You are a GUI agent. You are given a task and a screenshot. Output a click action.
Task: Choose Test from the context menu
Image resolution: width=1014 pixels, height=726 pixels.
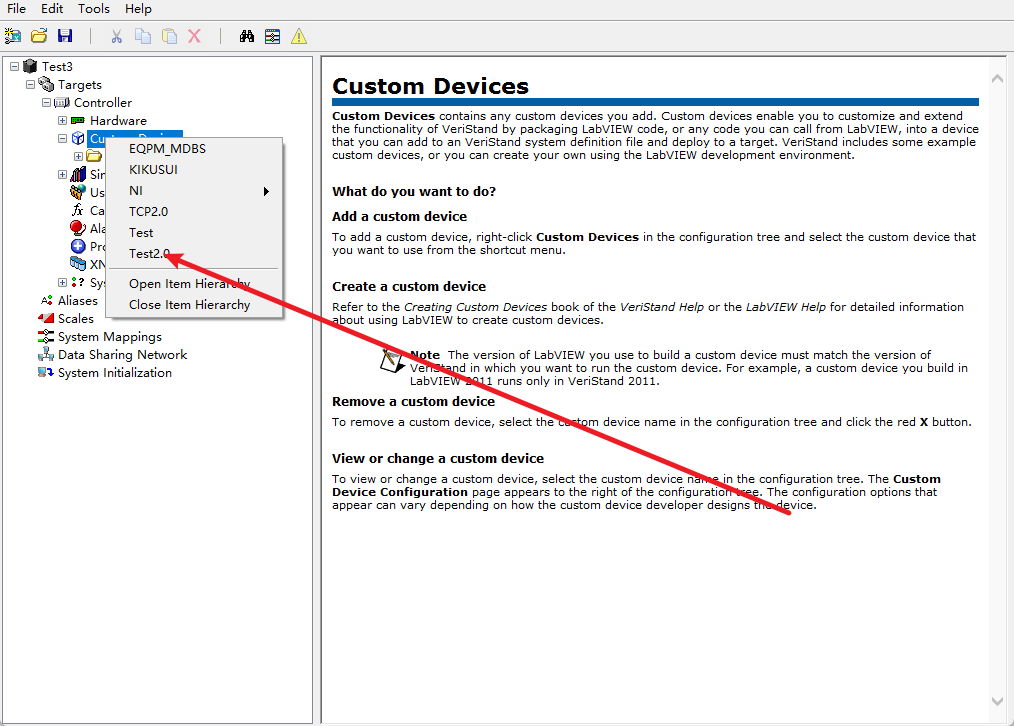point(194,233)
